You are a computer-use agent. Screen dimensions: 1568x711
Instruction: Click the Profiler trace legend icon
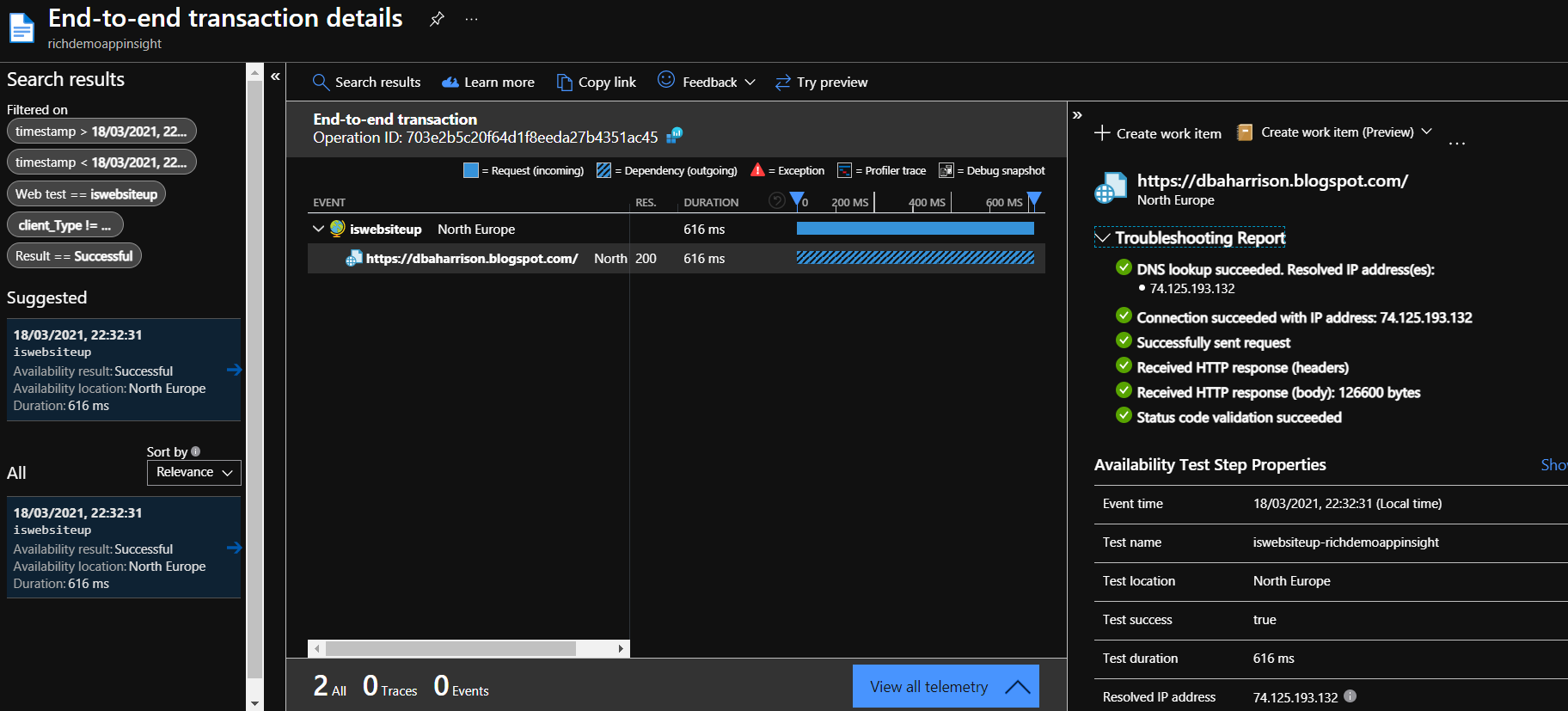844,170
